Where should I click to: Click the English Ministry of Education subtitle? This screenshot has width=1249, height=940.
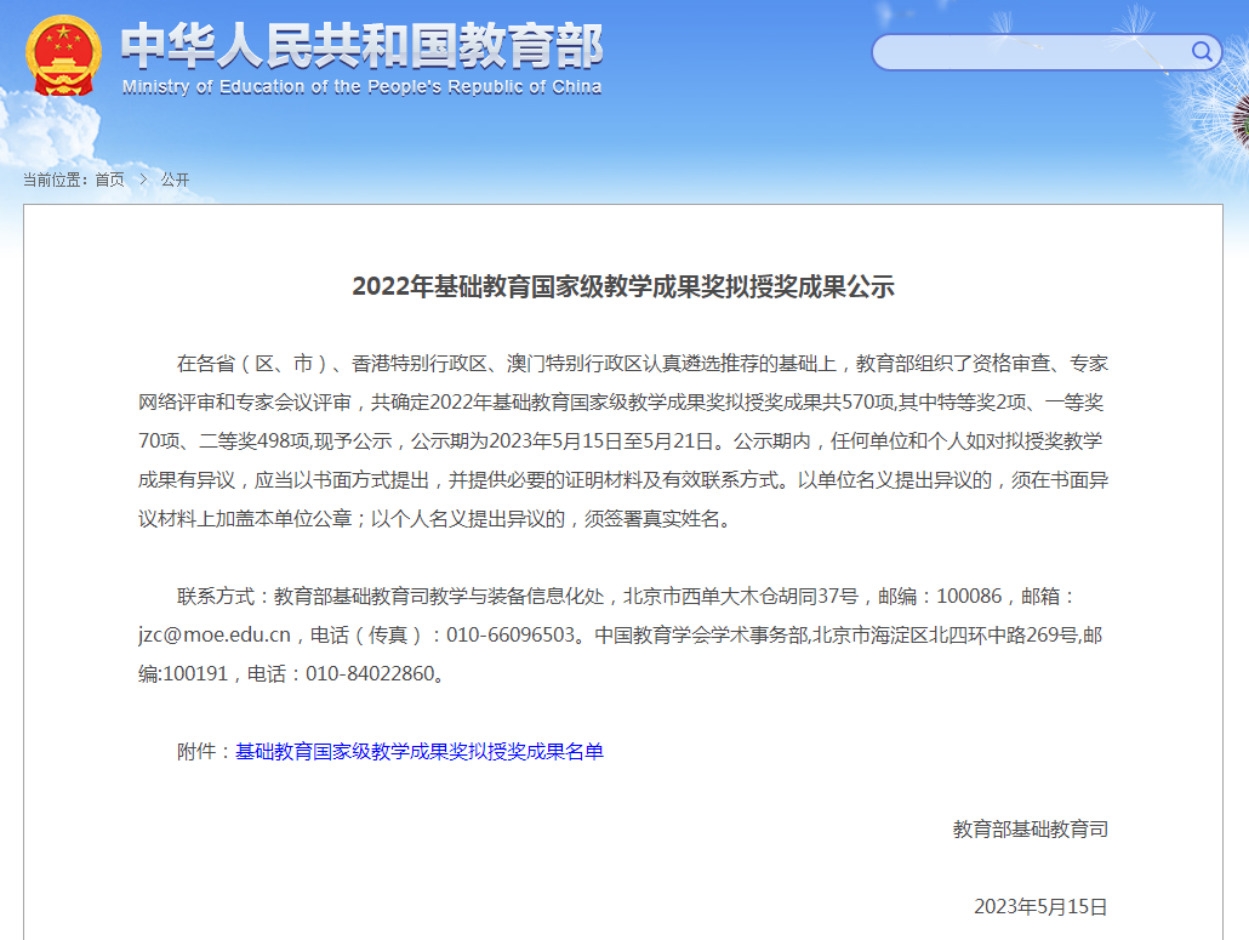tap(361, 87)
